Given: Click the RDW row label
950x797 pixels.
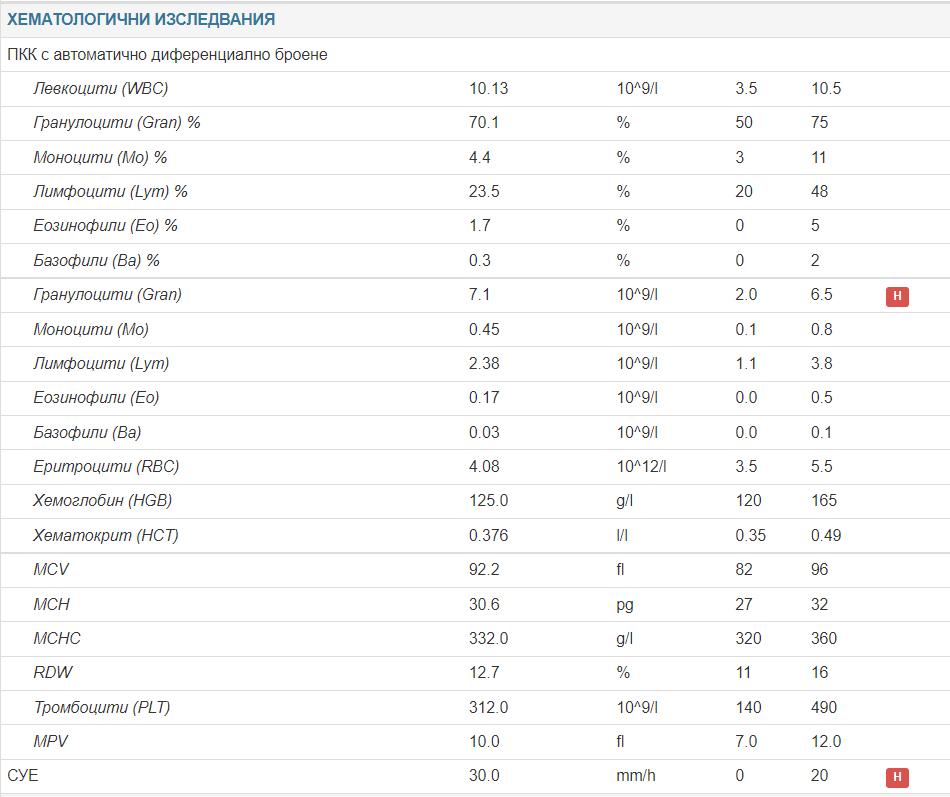Looking at the screenshot, I should coord(53,672).
